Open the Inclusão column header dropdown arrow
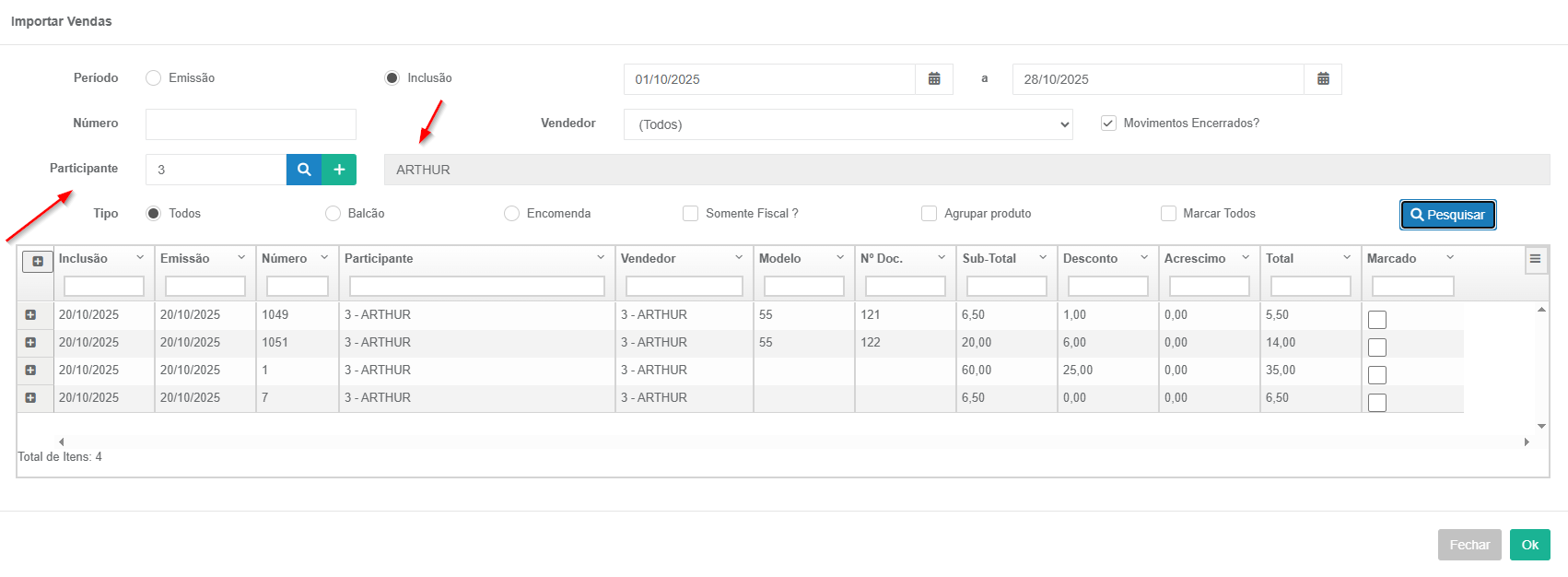This screenshot has height=577, width=1568. pos(140,258)
